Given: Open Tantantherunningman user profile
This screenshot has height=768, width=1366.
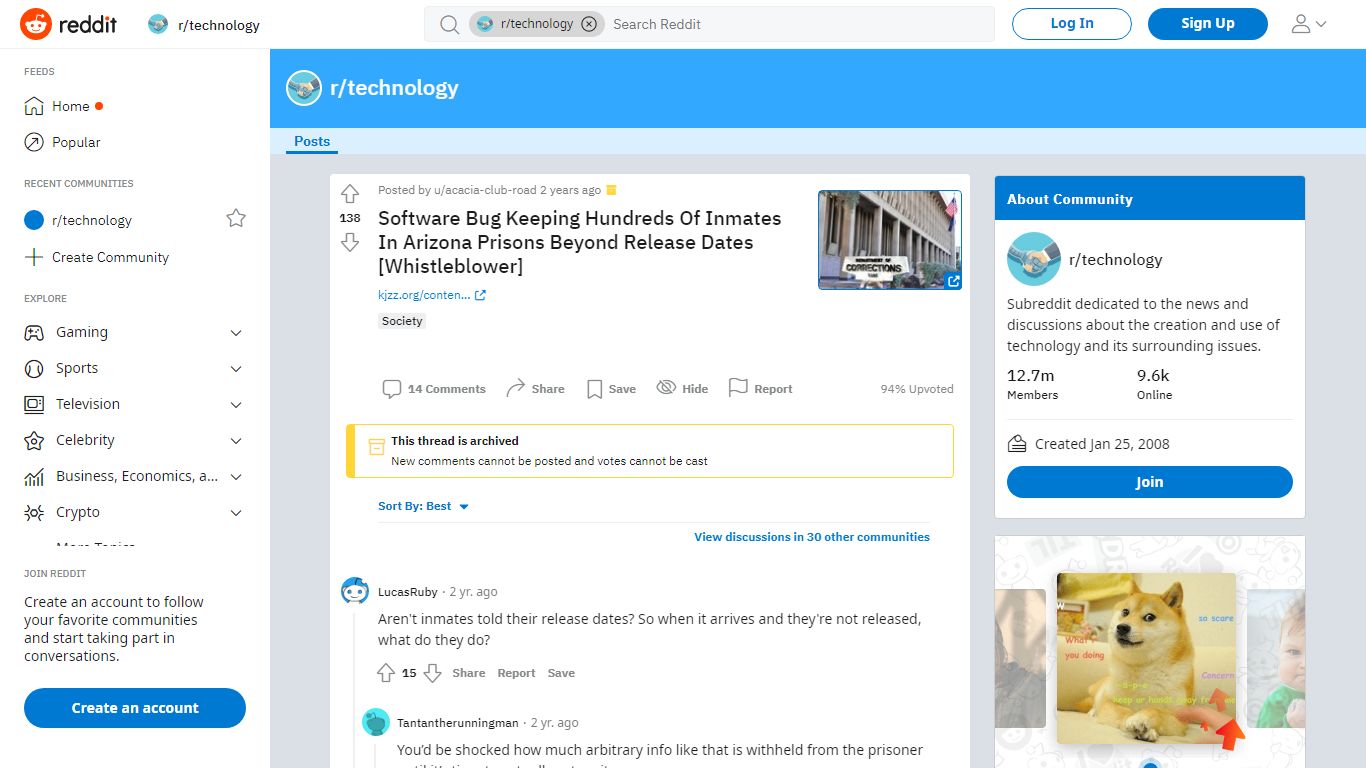Looking at the screenshot, I should (458, 723).
